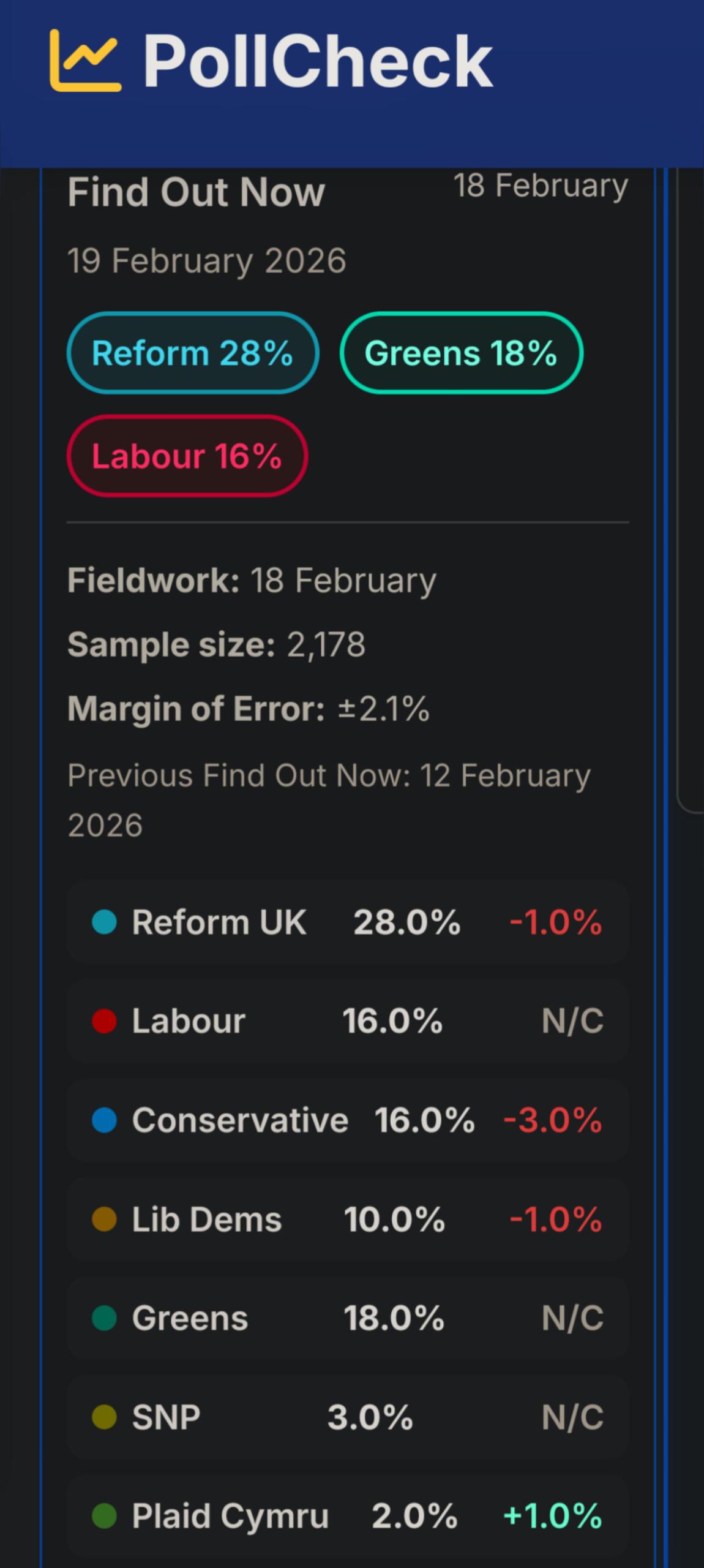Screen dimensions: 704x1568
Task: Click the Lib Dems orange color dot
Action: [x=104, y=1219]
